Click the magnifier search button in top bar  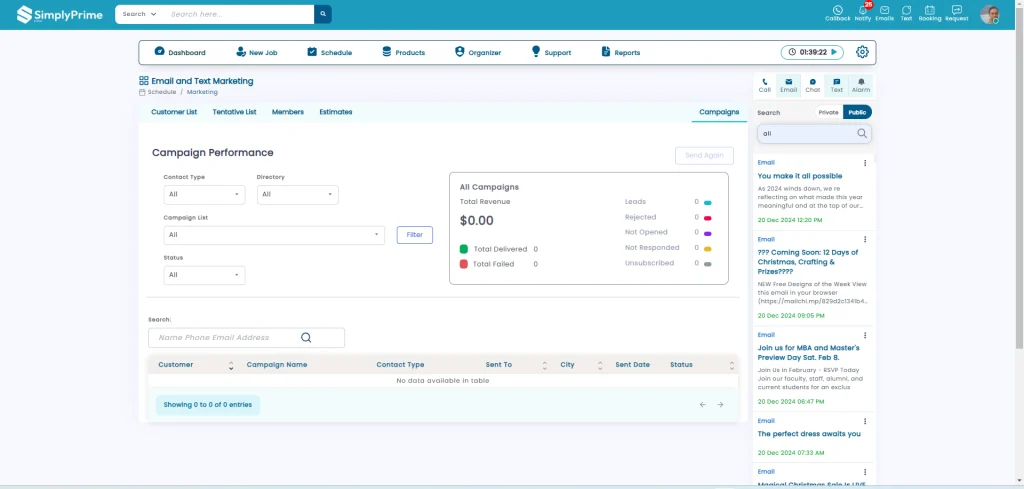pyautogui.click(x=323, y=14)
